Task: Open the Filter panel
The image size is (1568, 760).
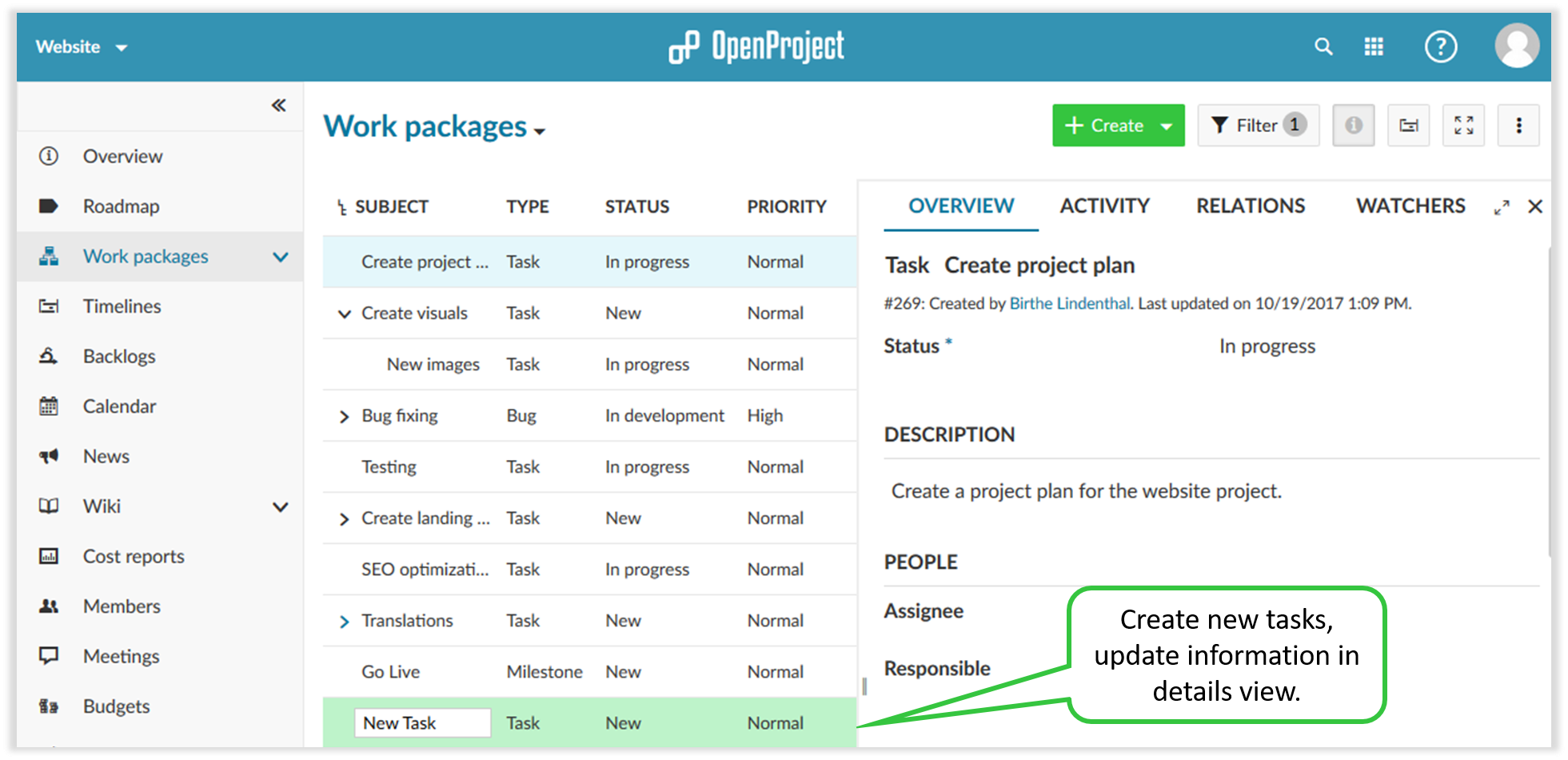Action: [1258, 125]
